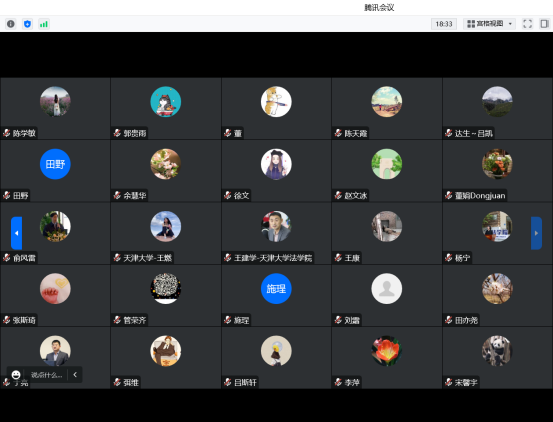This screenshot has height=422, width=553.
Task: Select the 田野 blue avatar tile
Action: [55, 164]
